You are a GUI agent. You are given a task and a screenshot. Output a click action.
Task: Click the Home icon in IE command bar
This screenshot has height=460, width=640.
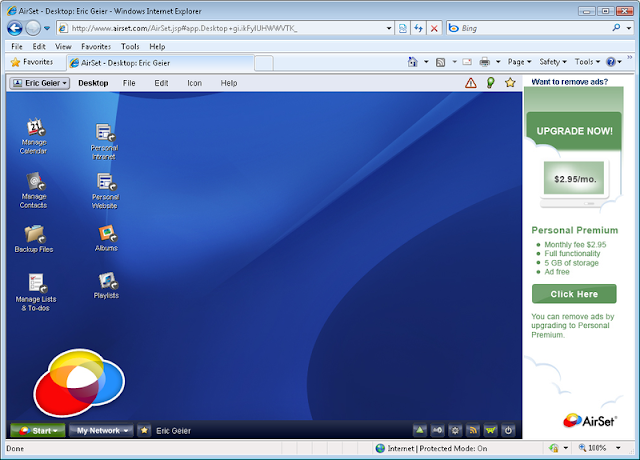(x=413, y=62)
